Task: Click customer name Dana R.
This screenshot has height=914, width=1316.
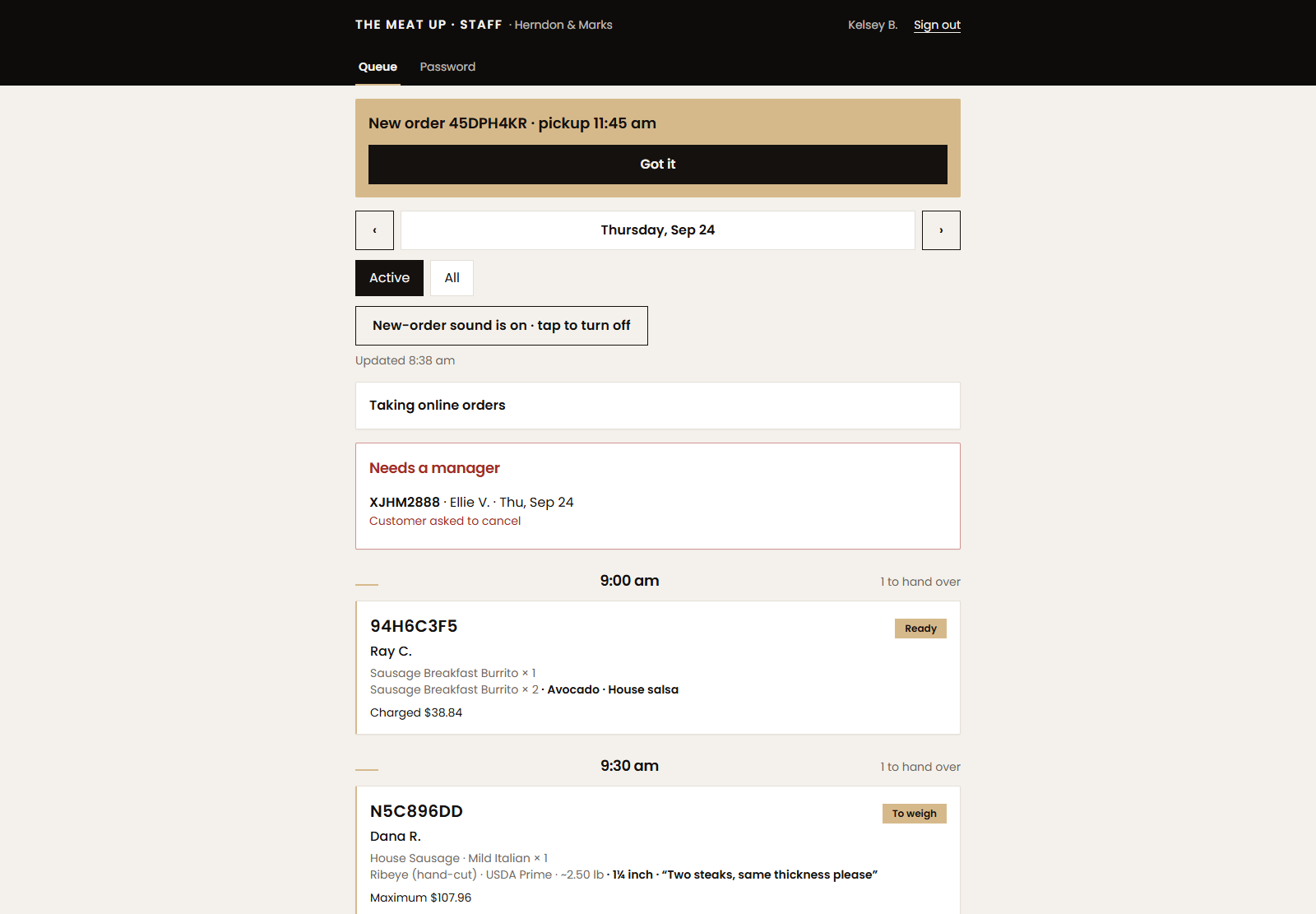Action: click(x=396, y=837)
